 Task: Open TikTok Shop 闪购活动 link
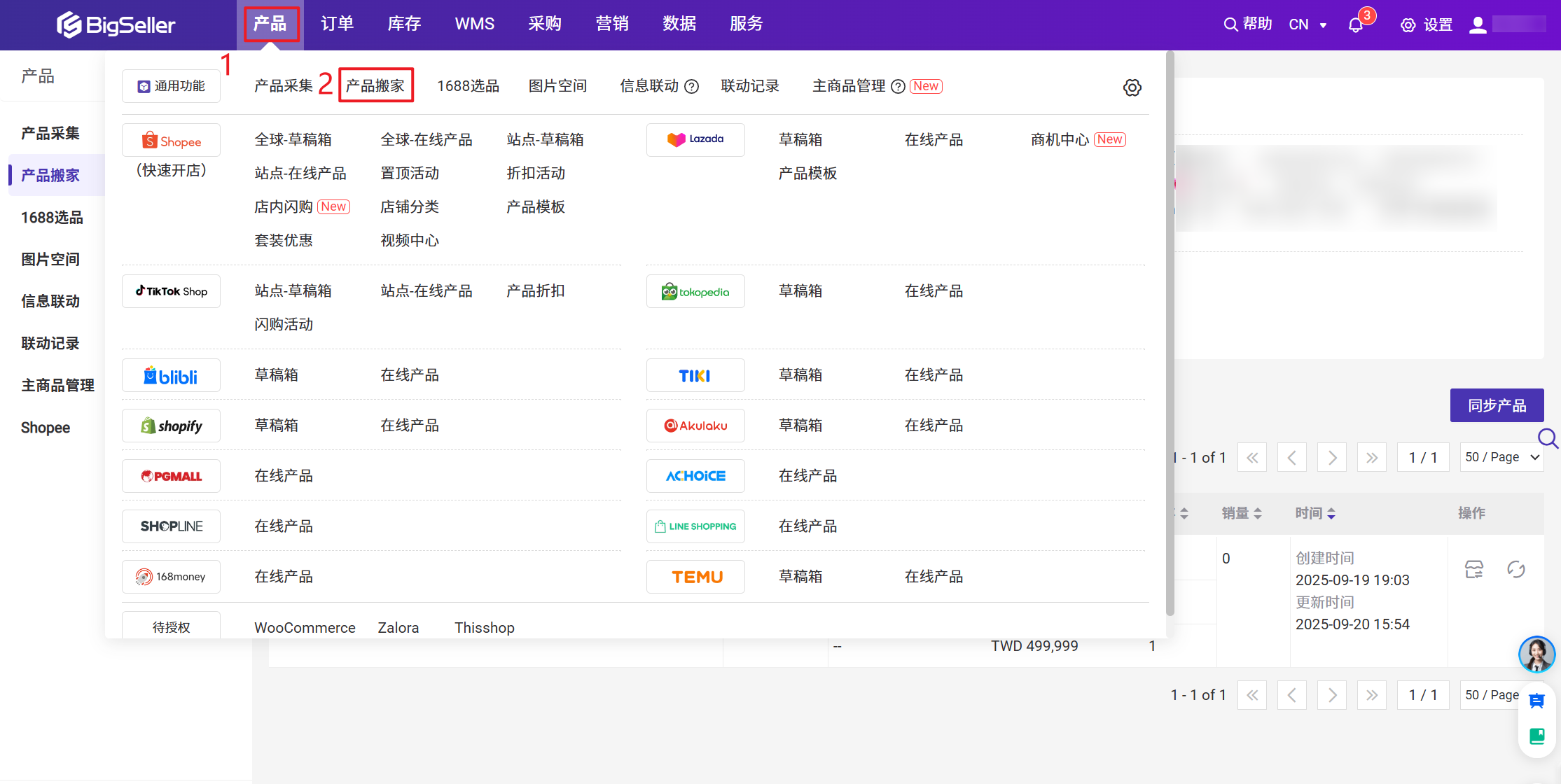284,324
